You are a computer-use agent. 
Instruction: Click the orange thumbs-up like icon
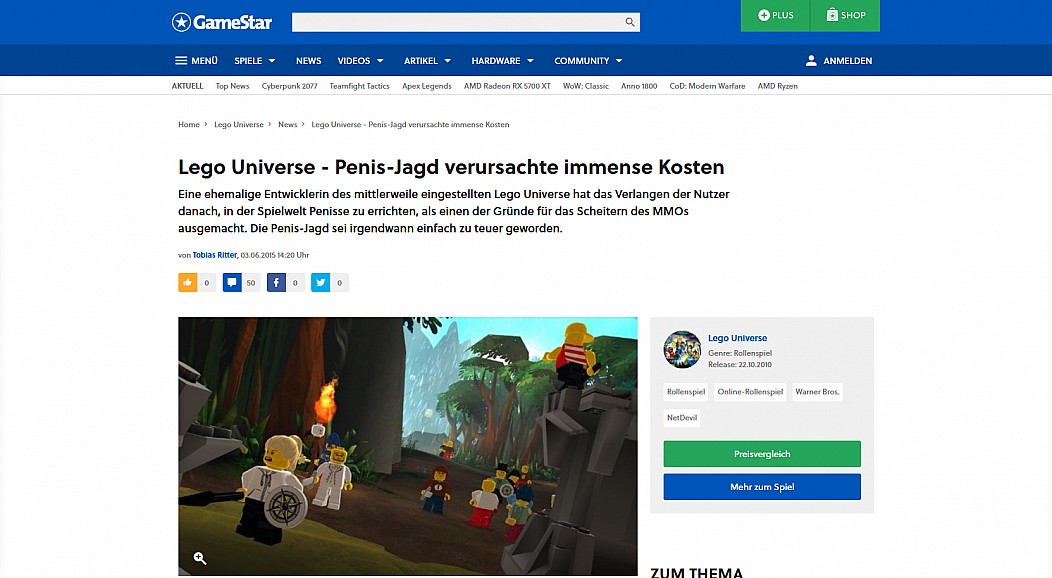(x=187, y=282)
